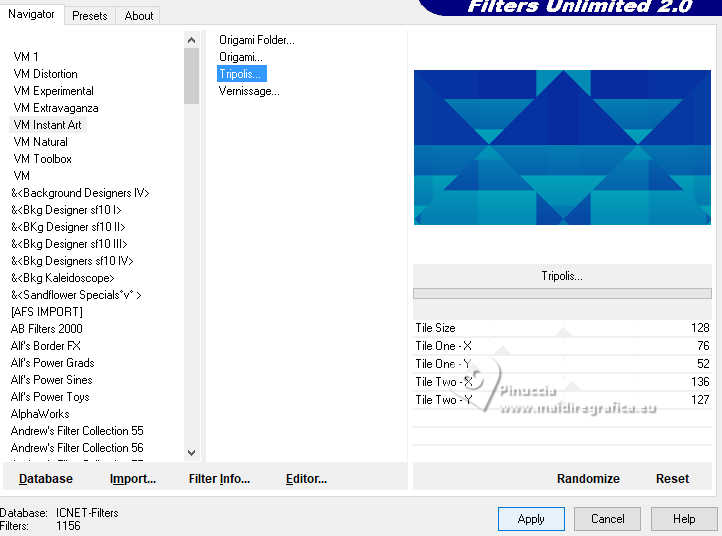The width and height of the screenshot is (722, 536).
Task: Randomize the filter parameters
Action: [x=588, y=479]
